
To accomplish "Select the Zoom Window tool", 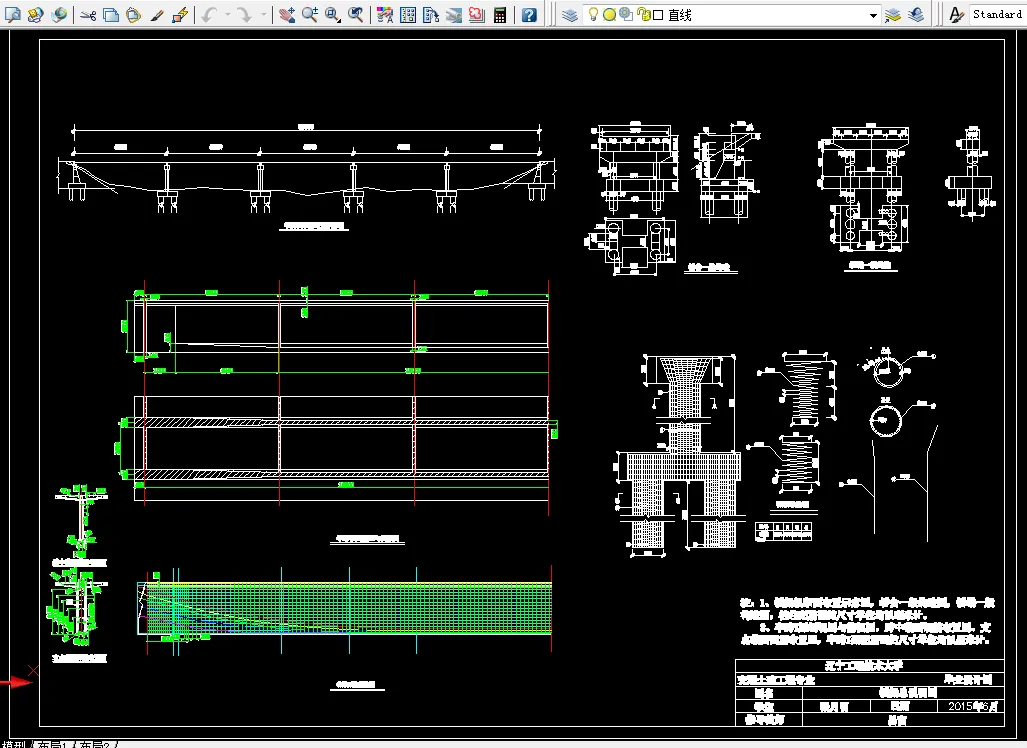I will coord(333,14).
